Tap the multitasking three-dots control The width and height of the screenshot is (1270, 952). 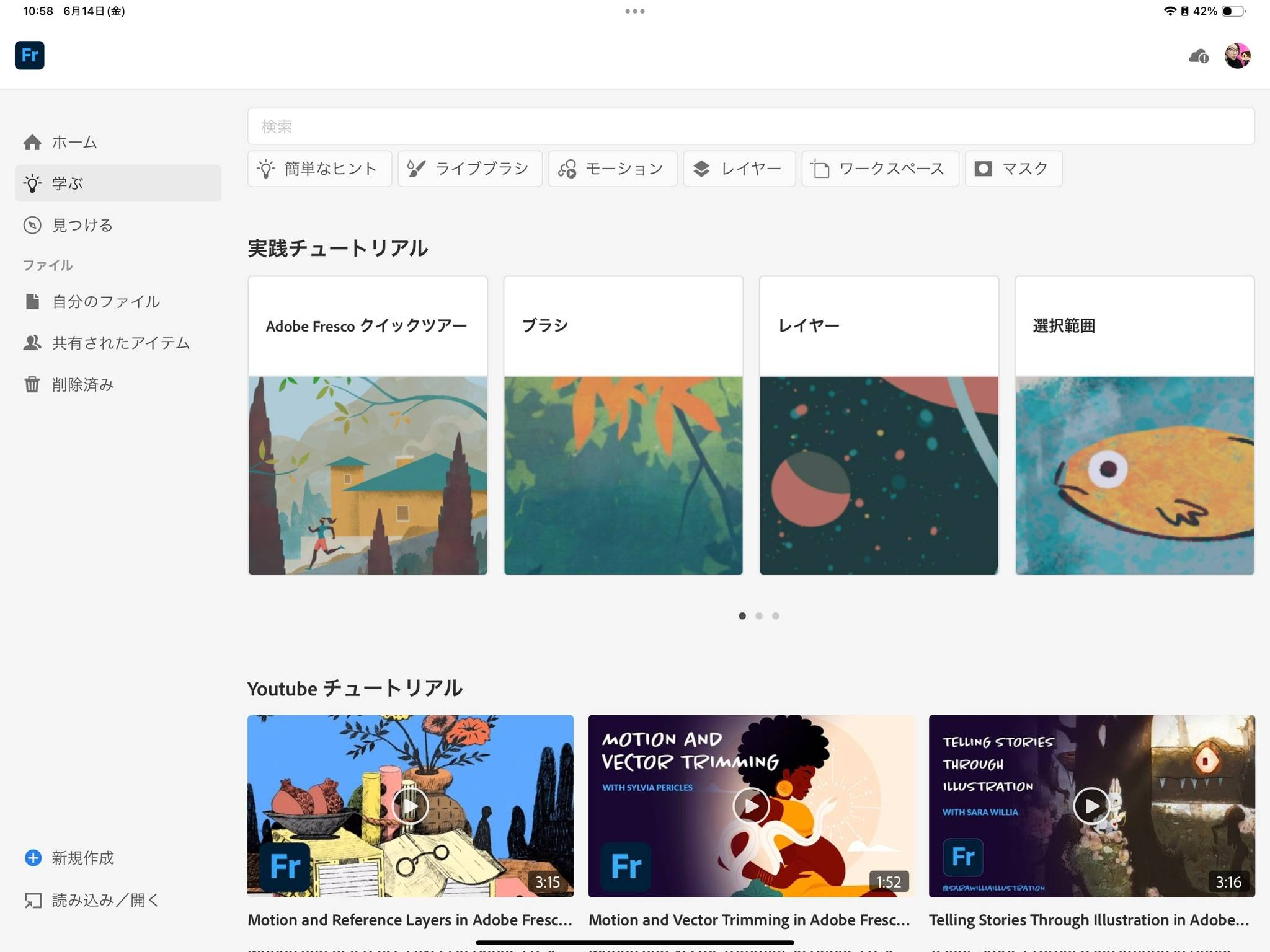point(635,11)
